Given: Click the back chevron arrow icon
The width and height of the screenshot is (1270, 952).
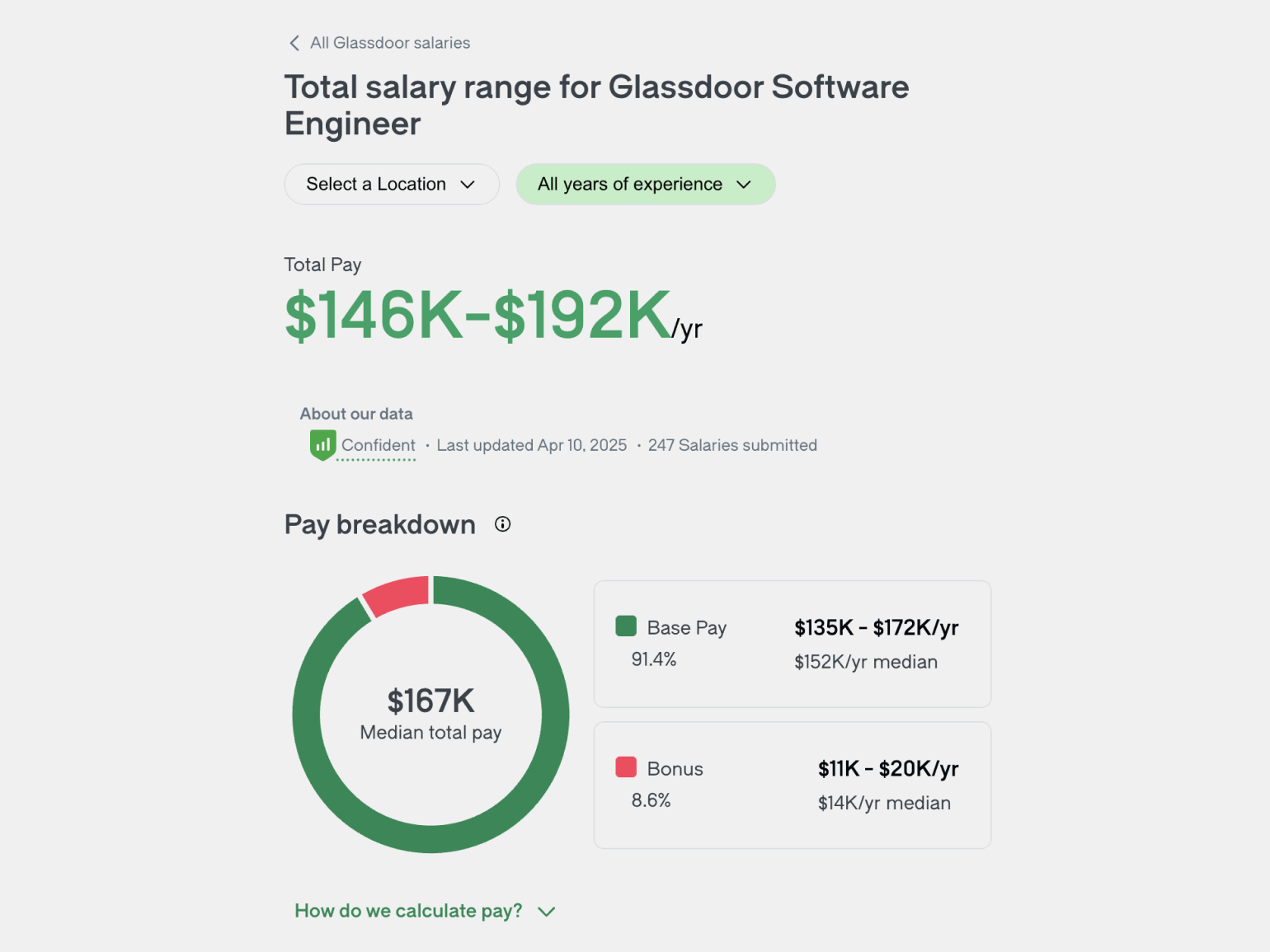Looking at the screenshot, I should point(294,43).
